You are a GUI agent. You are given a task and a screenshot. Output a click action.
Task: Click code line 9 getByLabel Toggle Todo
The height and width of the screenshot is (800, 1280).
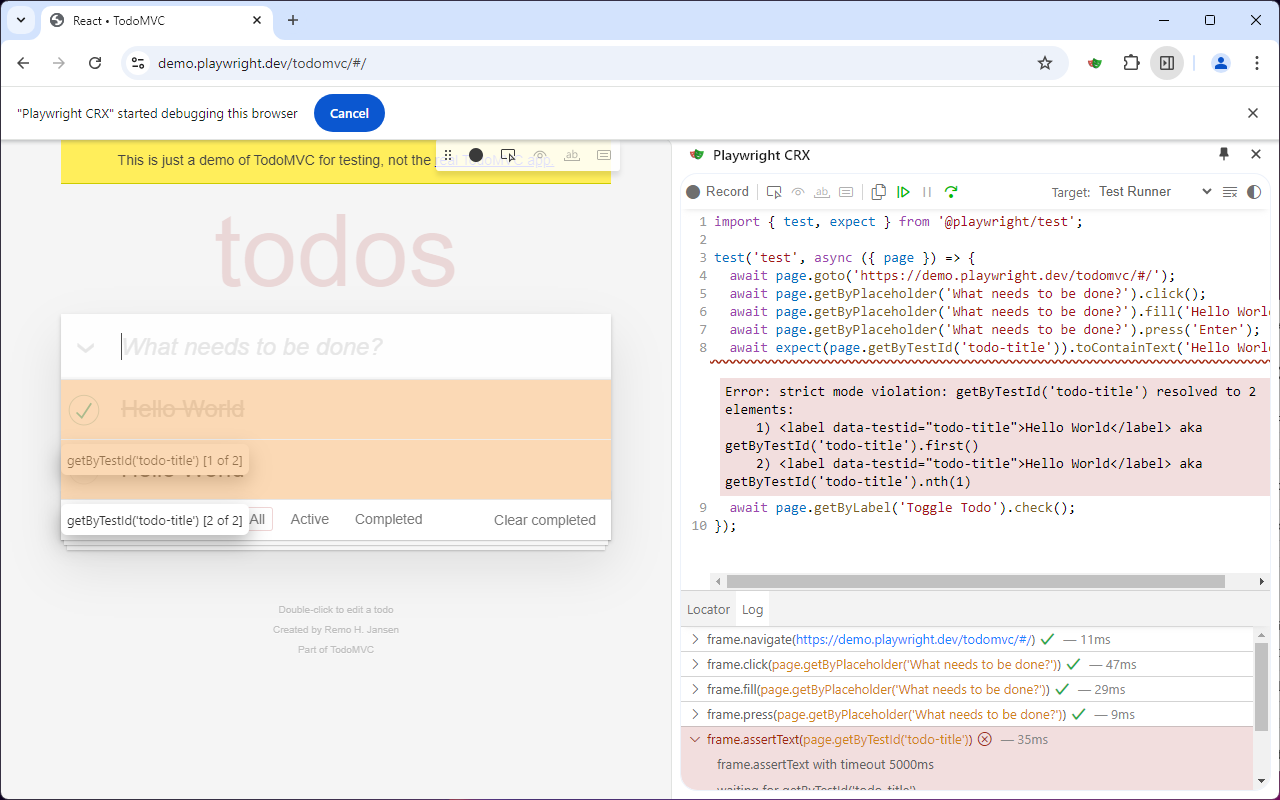pos(902,507)
